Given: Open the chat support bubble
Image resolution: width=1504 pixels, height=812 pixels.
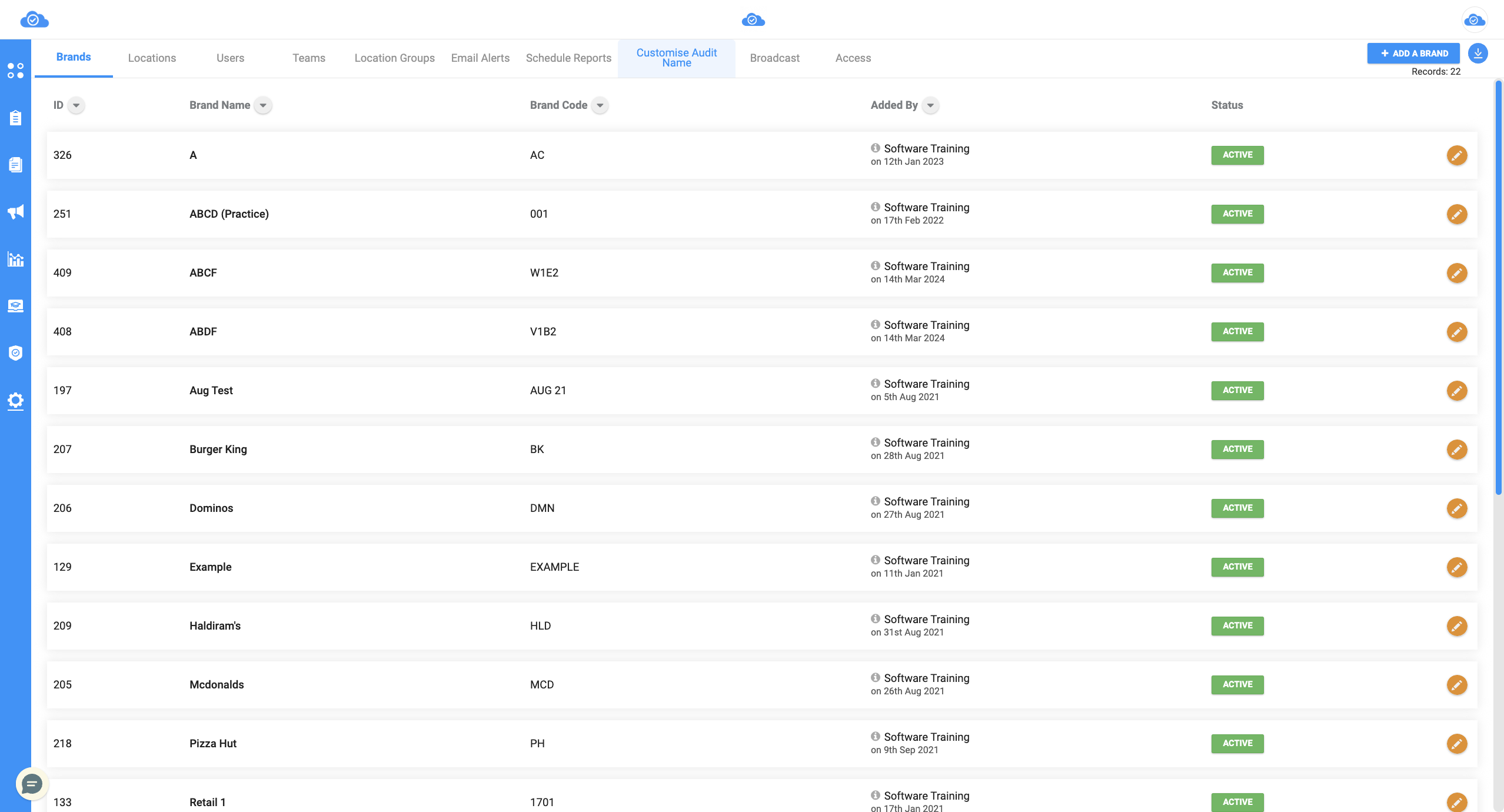Looking at the screenshot, I should coord(32,784).
